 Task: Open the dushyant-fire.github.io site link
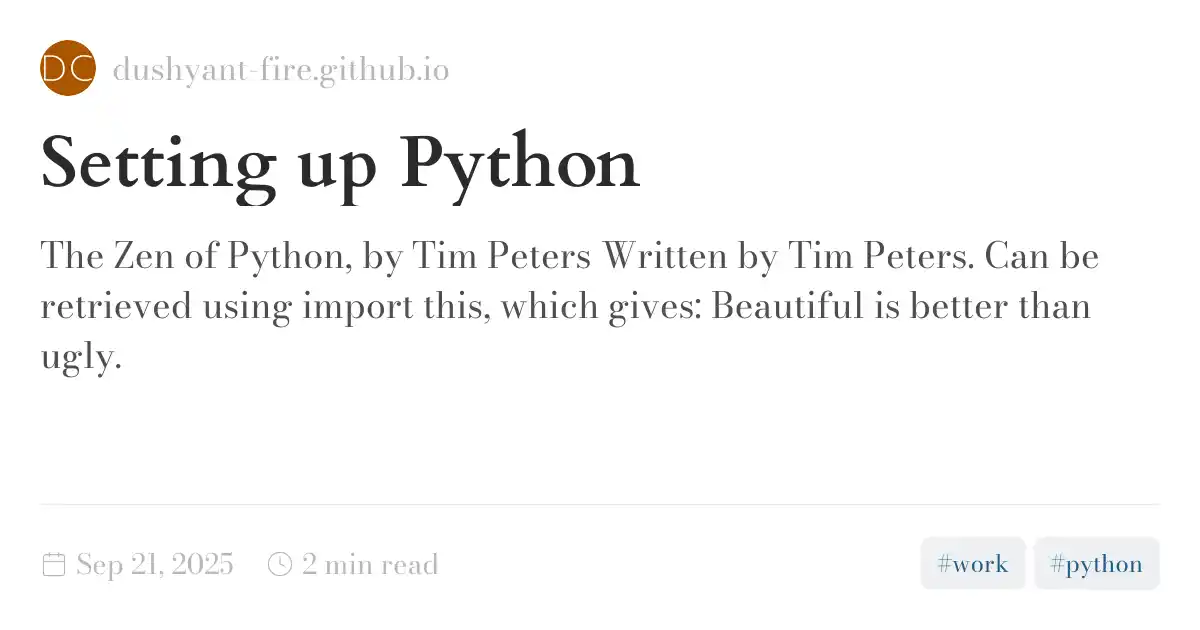coord(281,70)
